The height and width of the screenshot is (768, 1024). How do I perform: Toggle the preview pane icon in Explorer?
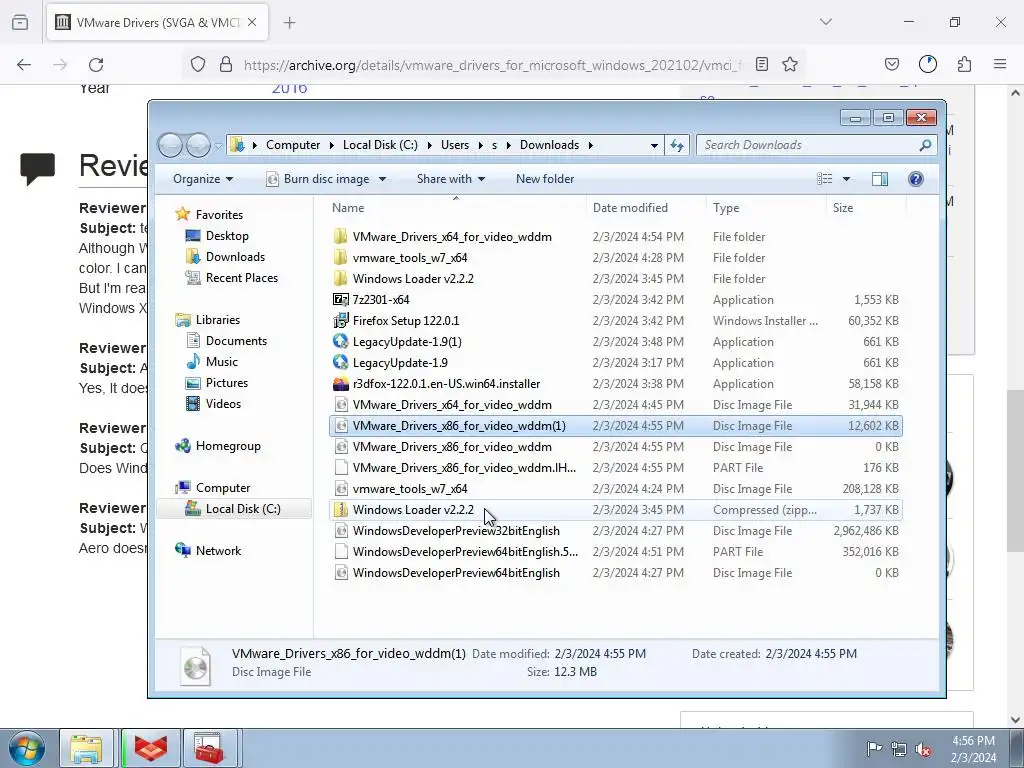(x=880, y=179)
